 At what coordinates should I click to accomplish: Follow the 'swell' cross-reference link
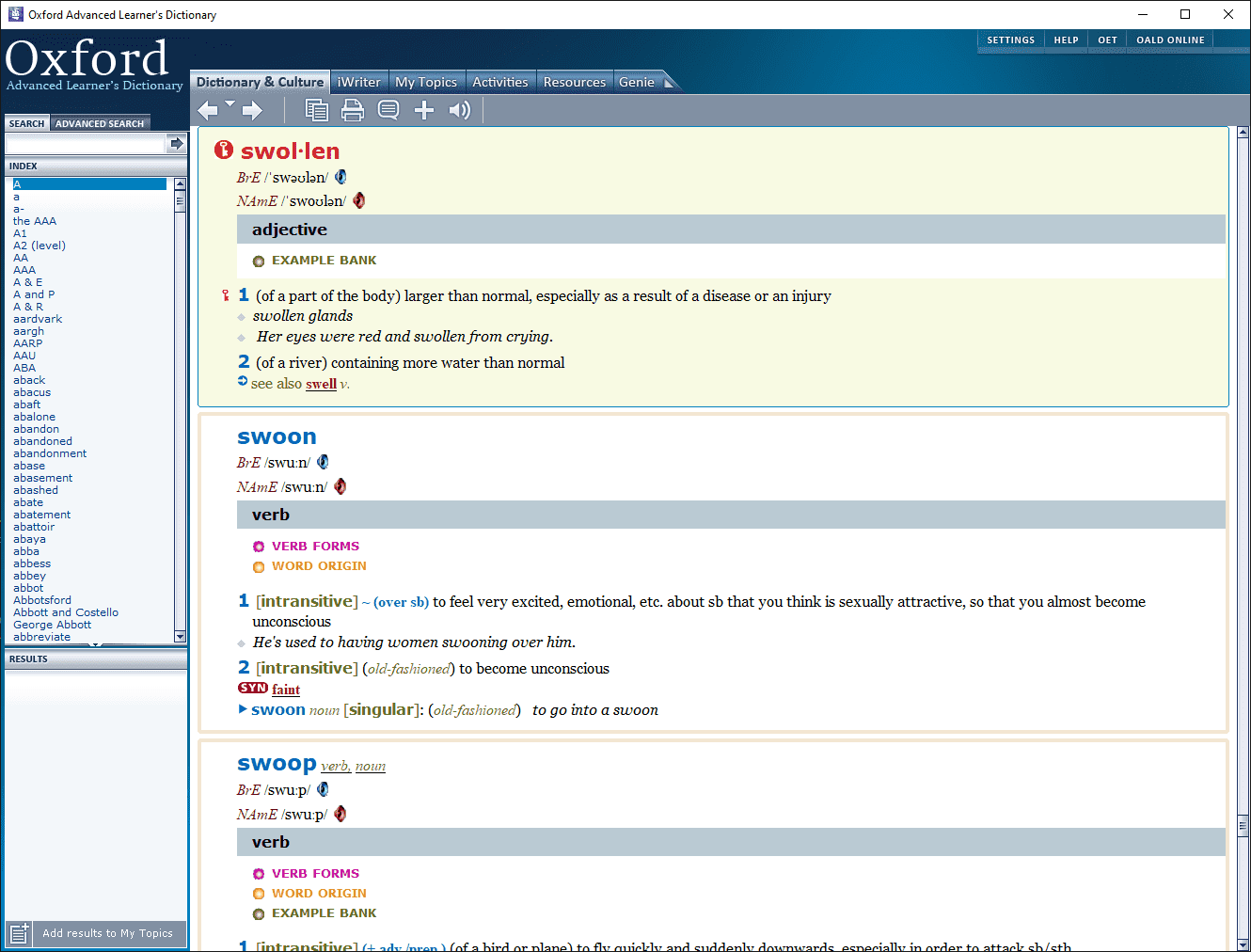click(x=321, y=384)
